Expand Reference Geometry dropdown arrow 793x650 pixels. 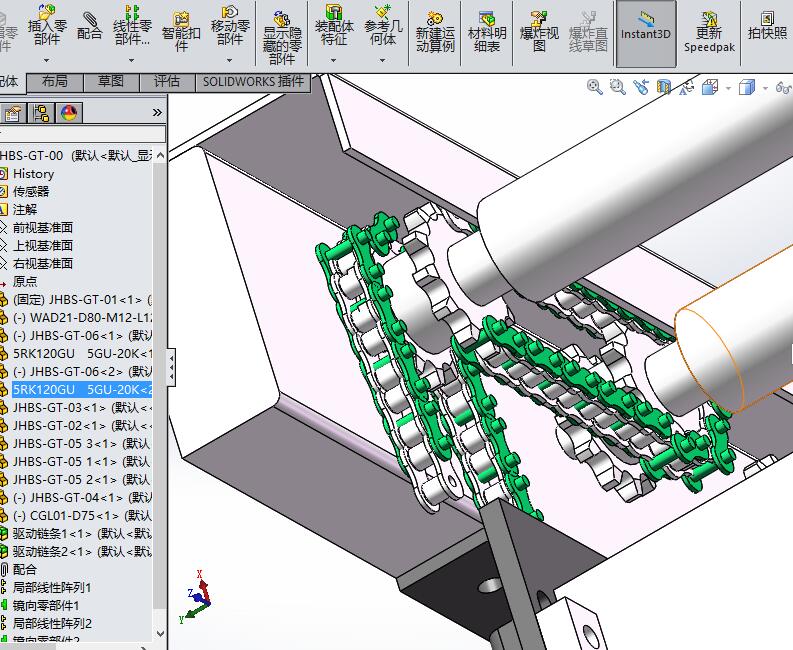383,60
